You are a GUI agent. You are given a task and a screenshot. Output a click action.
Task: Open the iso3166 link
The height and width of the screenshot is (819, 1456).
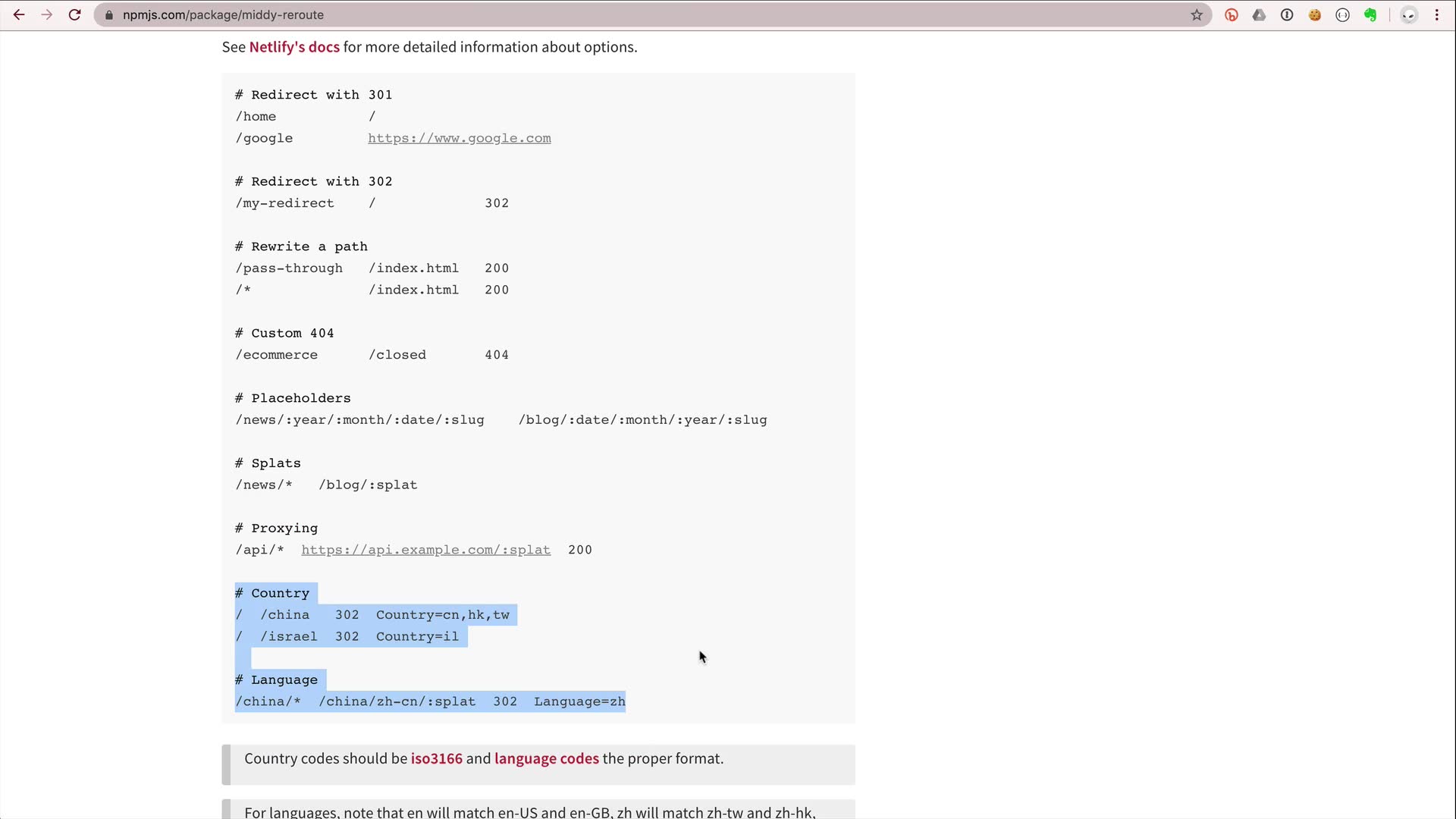click(x=436, y=758)
